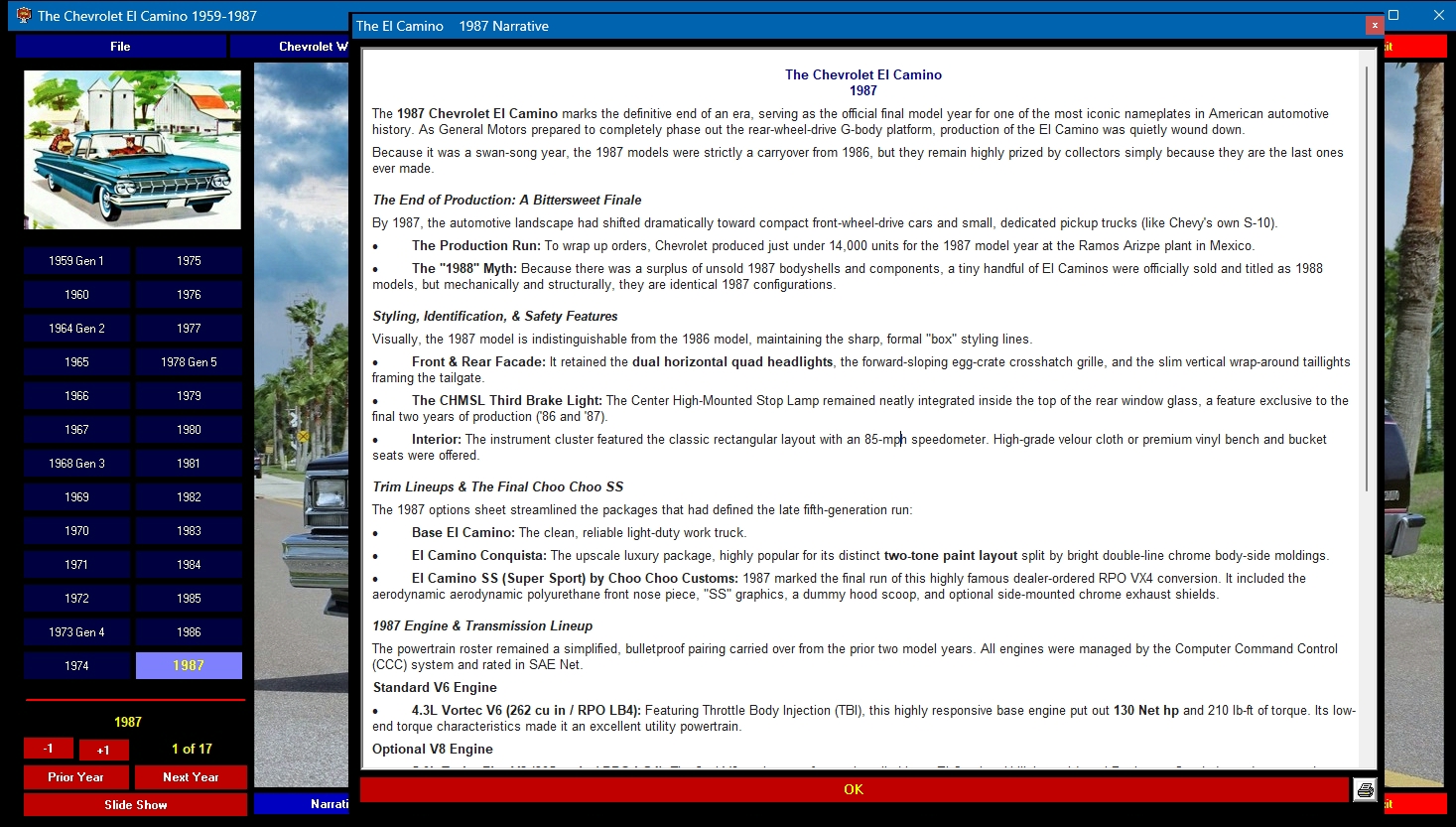Viewport: 1456px width, 827px height.
Task: Choose the 1978 Gen 5 button
Action: (x=189, y=362)
